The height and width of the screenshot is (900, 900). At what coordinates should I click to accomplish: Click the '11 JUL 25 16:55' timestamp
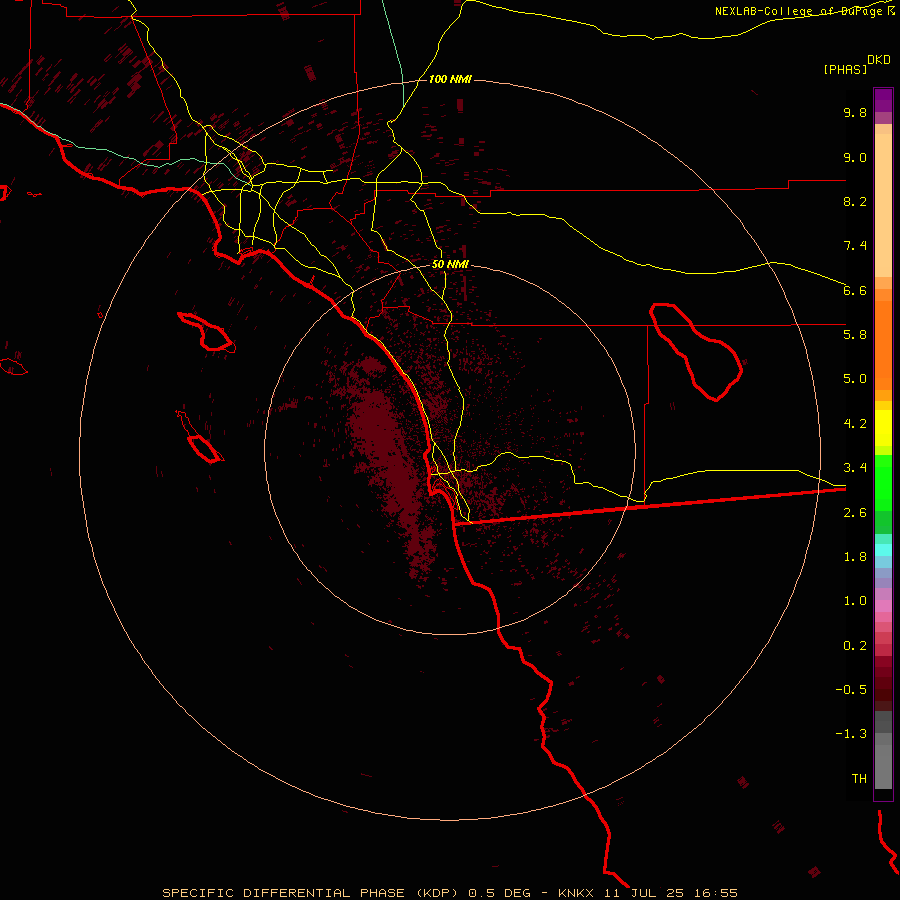pyautogui.click(x=670, y=893)
